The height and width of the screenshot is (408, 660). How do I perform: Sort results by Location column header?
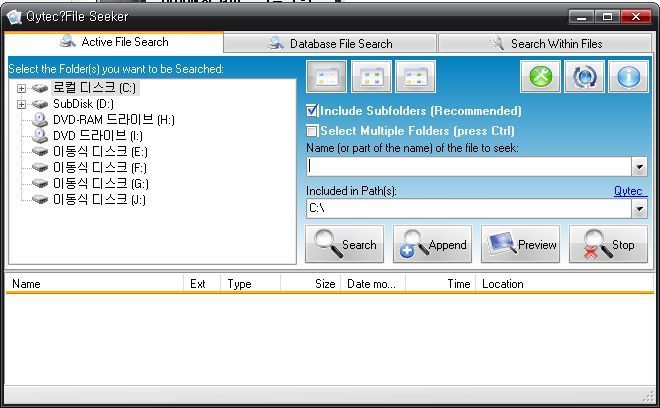point(565,284)
